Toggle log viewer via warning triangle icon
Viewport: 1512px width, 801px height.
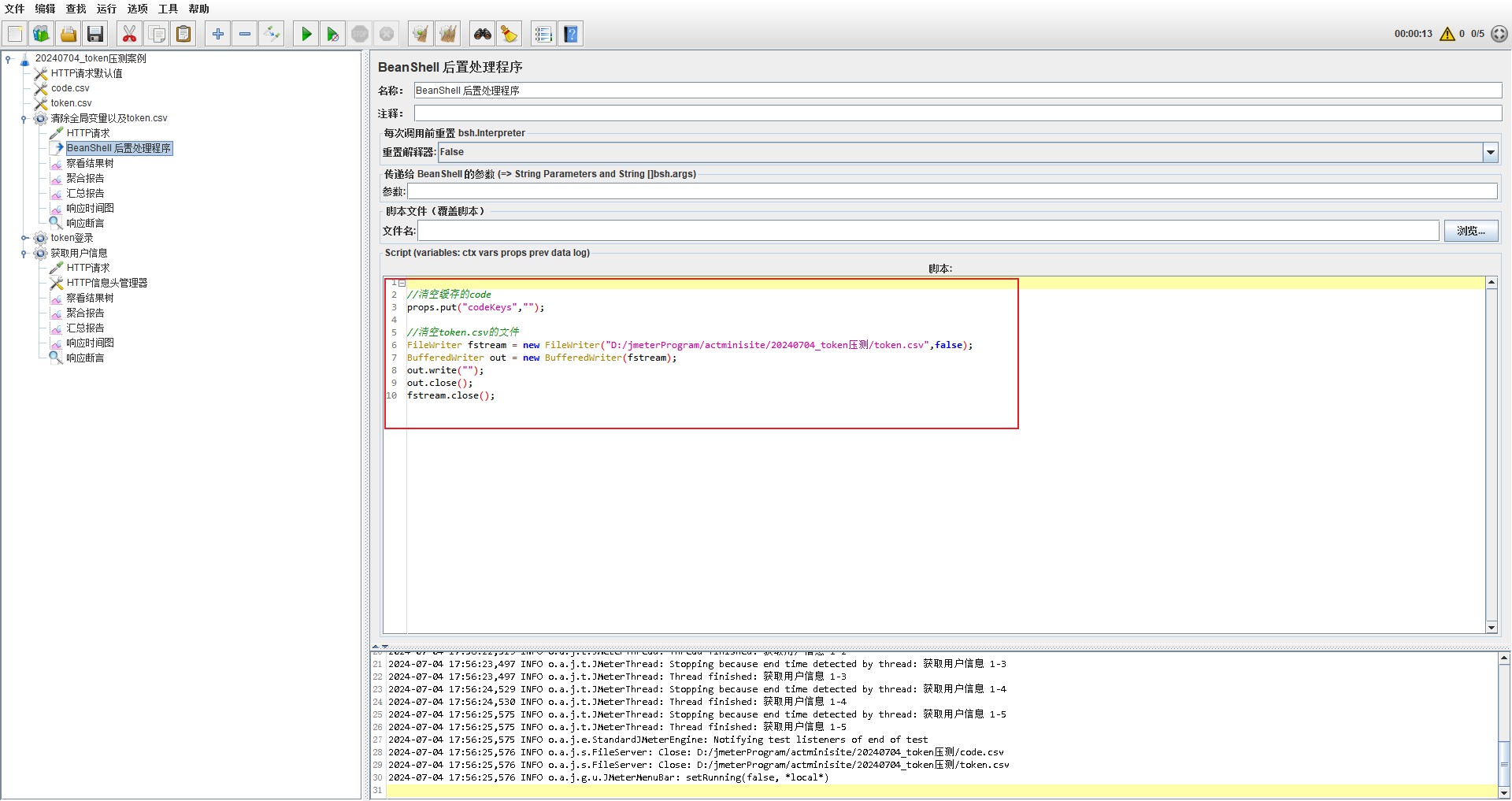(x=1447, y=34)
